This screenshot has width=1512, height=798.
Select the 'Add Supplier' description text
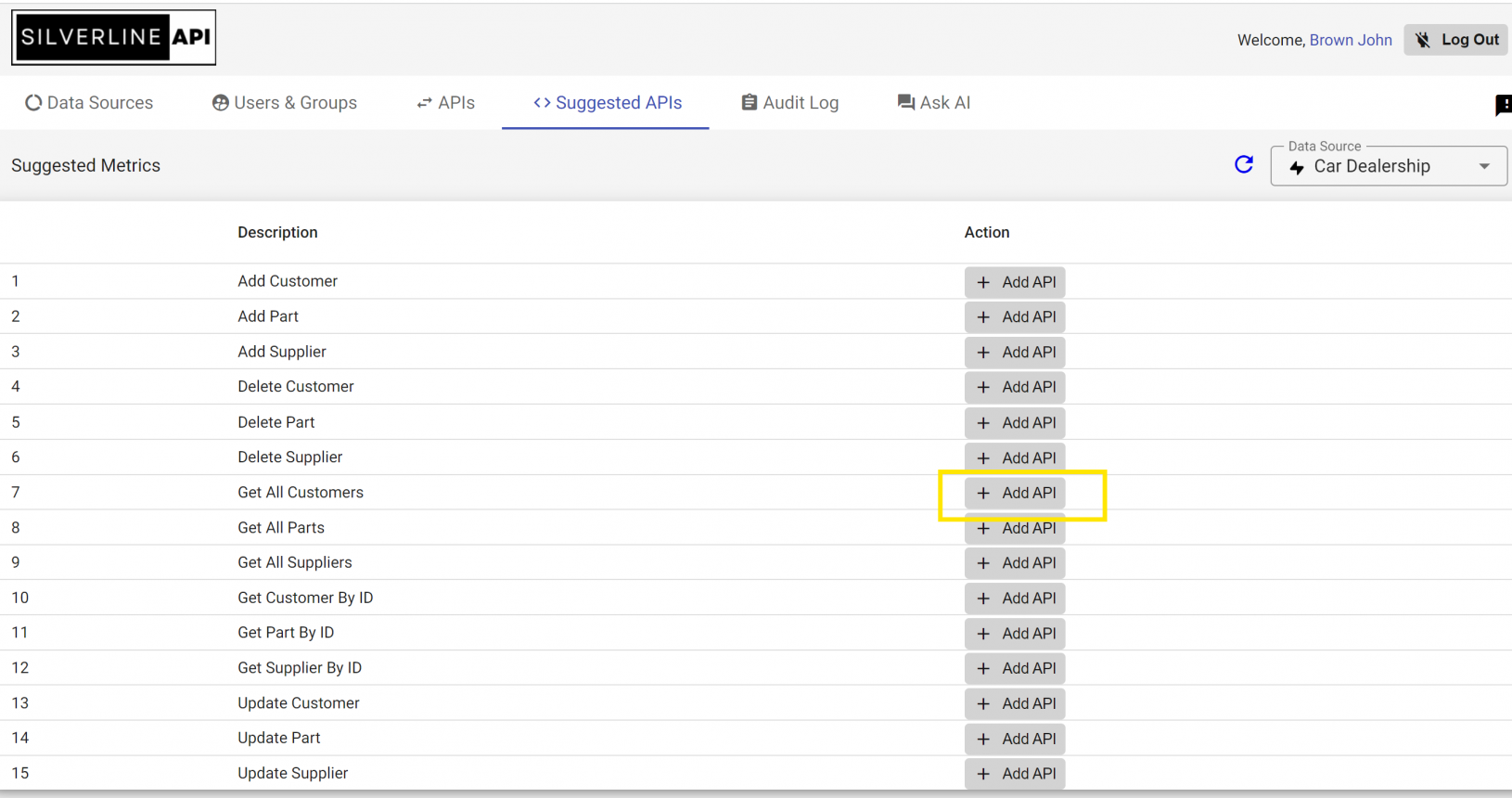pos(282,352)
